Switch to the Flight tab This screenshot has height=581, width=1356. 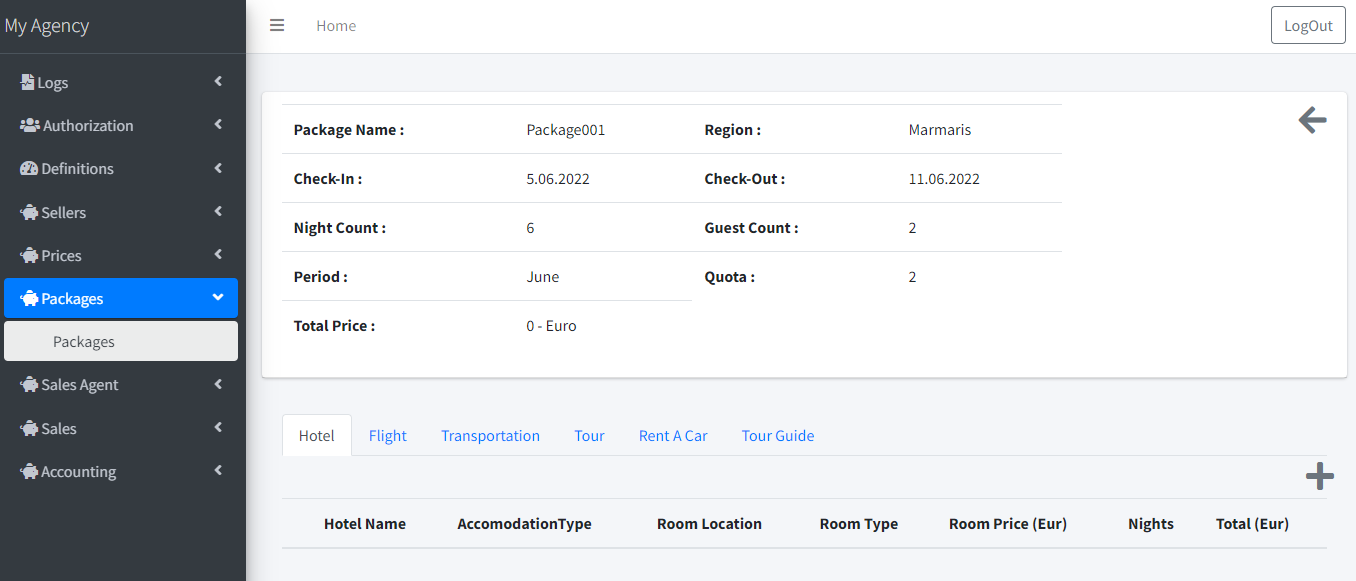387,435
